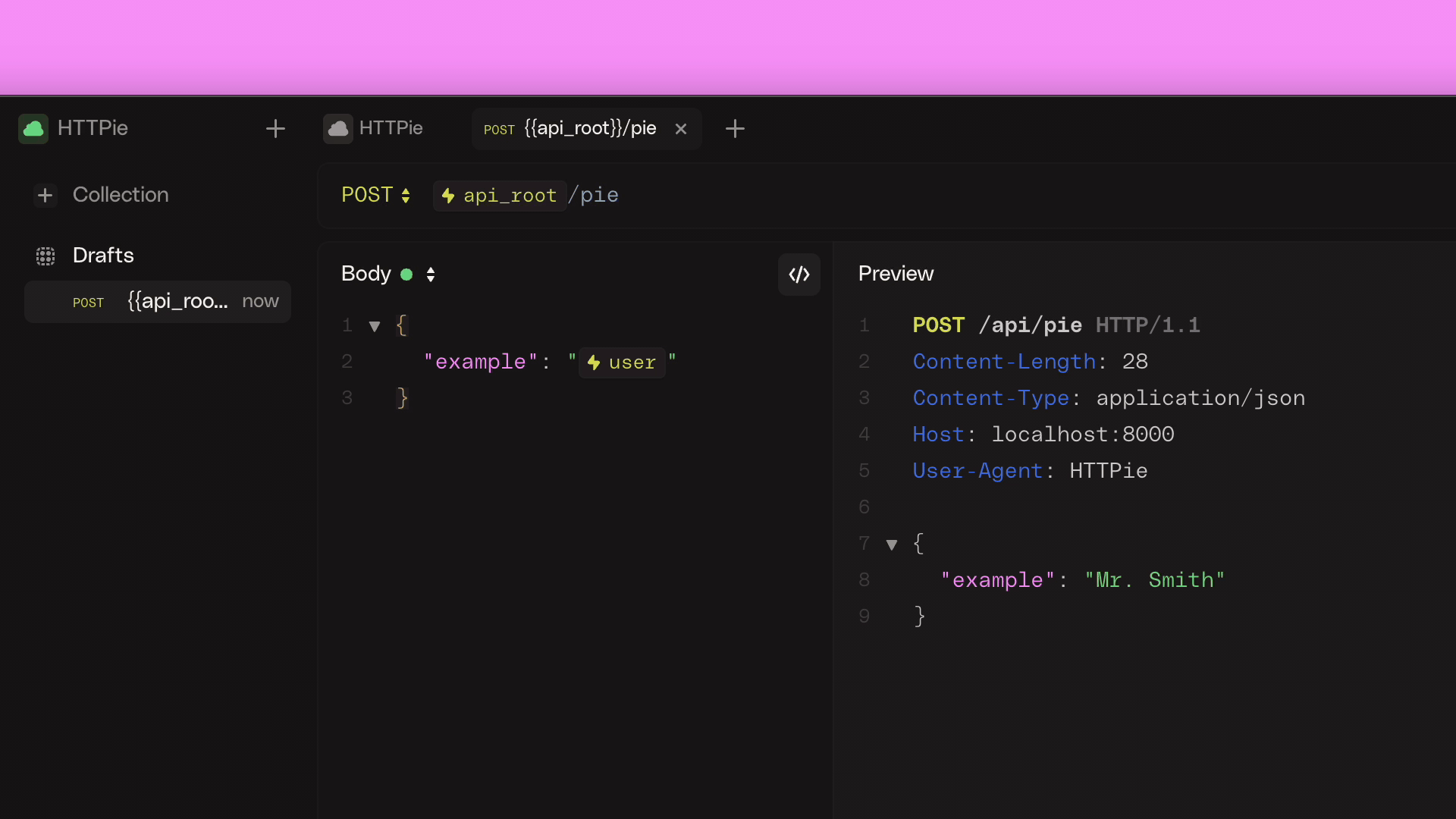Click the lightning bolt api_root variable icon
The image size is (1456, 819).
[x=449, y=195]
